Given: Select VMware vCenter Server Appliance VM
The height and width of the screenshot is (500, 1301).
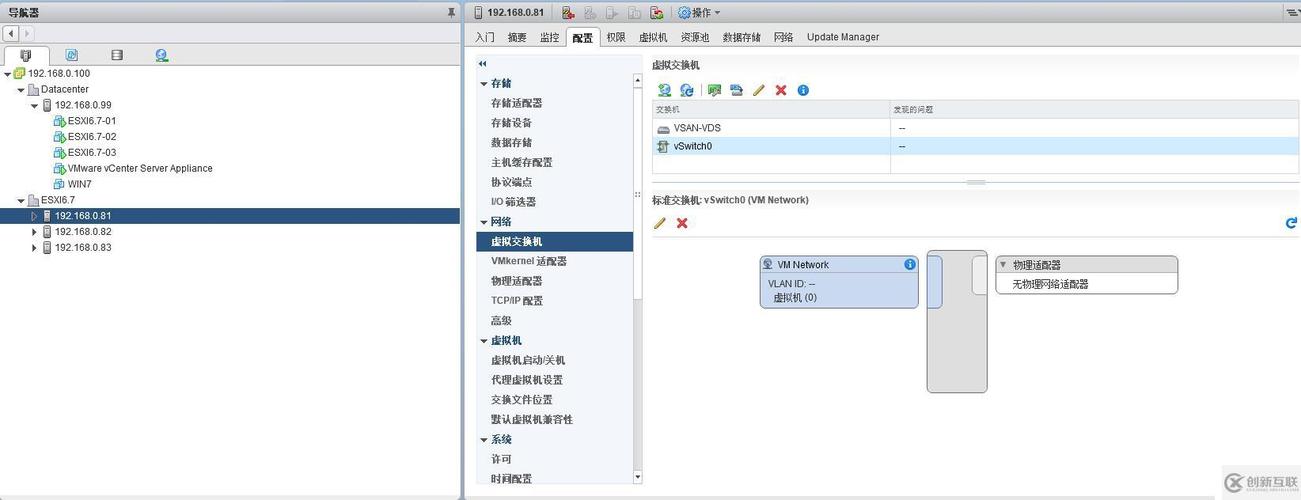Looking at the screenshot, I should [x=139, y=169].
